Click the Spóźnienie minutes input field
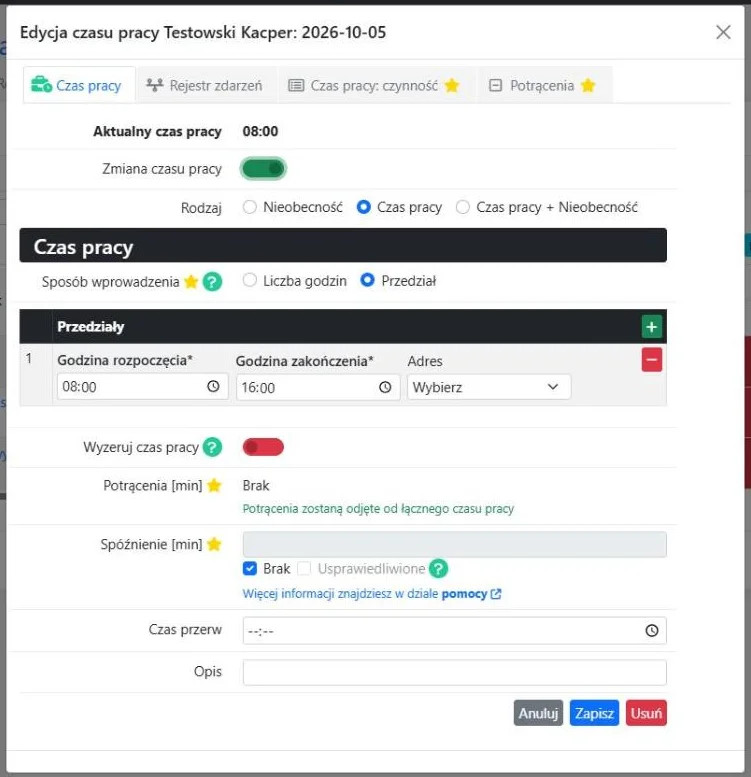The height and width of the screenshot is (777, 751). click(x=454, y=545)
